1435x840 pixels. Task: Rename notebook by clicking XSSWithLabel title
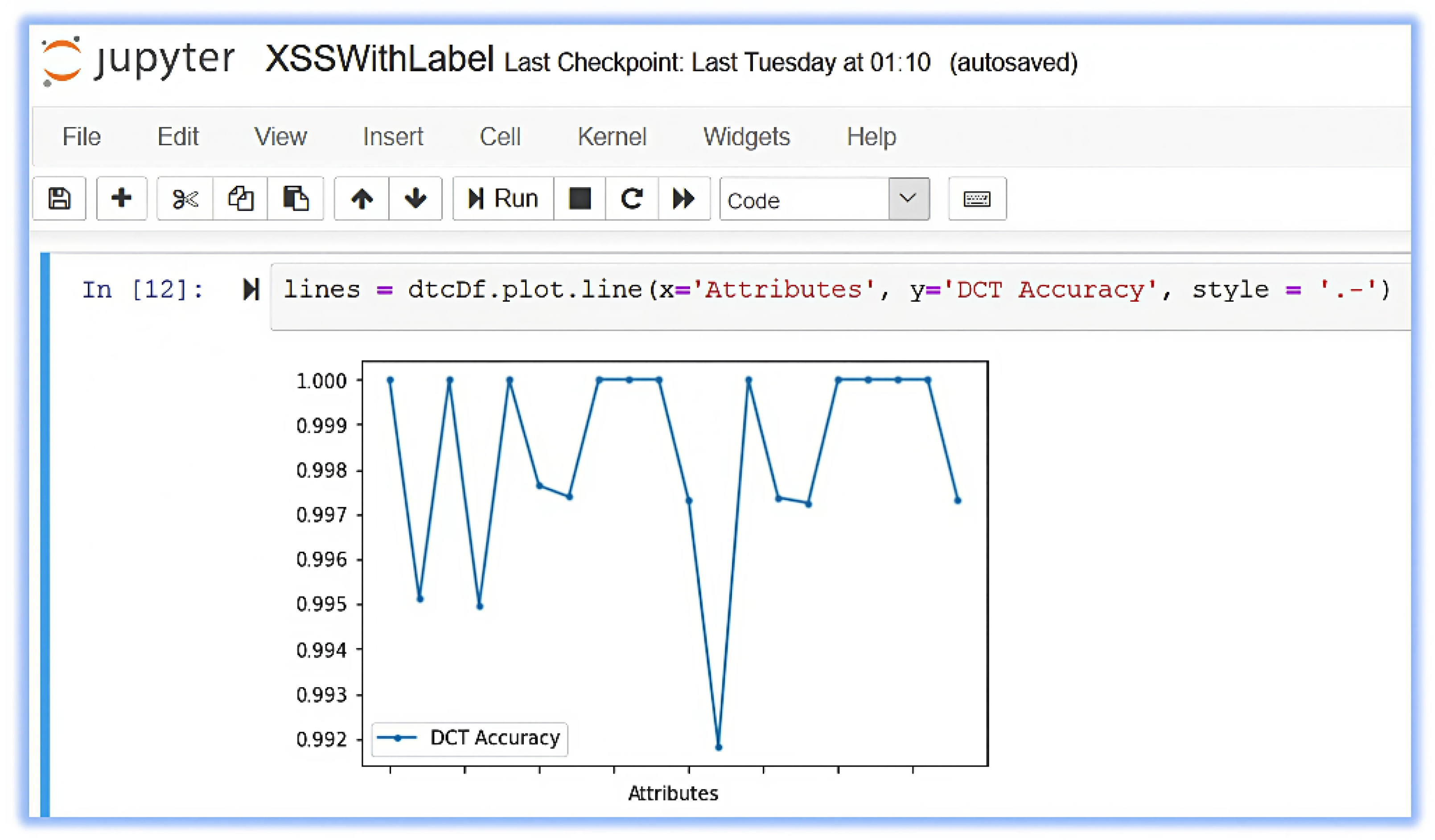(x=379, y=59)
